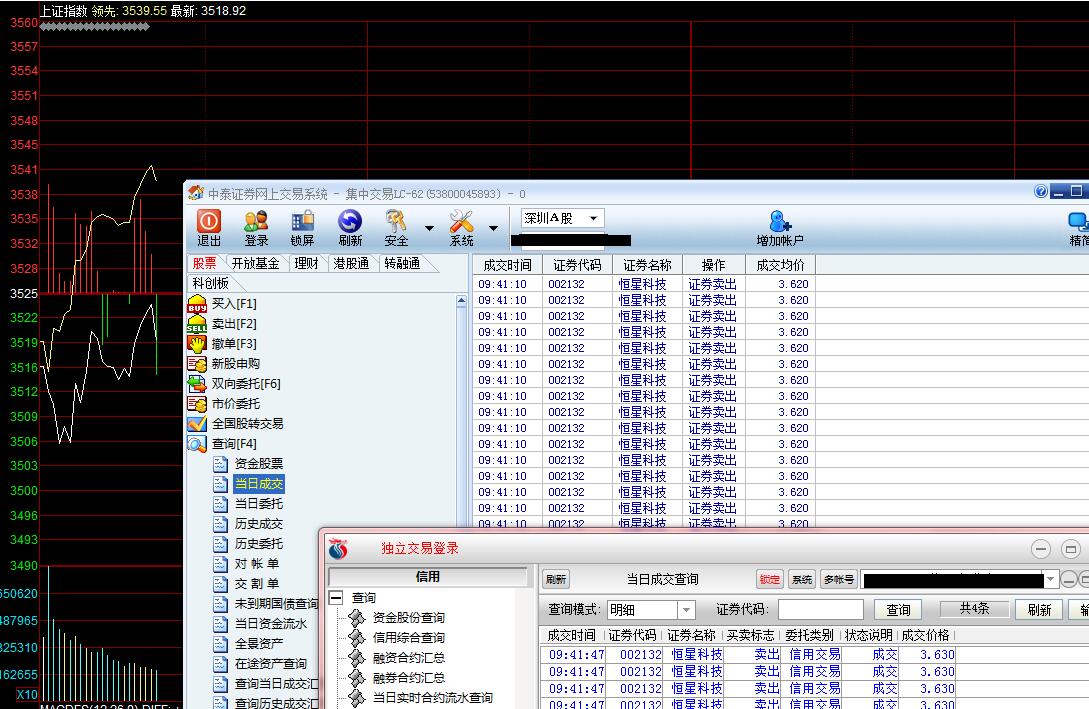Click the 查询 button beside 证券代码
This screenshot has width=1089, height=709.
pyautogui.click(x=898, y=610)
